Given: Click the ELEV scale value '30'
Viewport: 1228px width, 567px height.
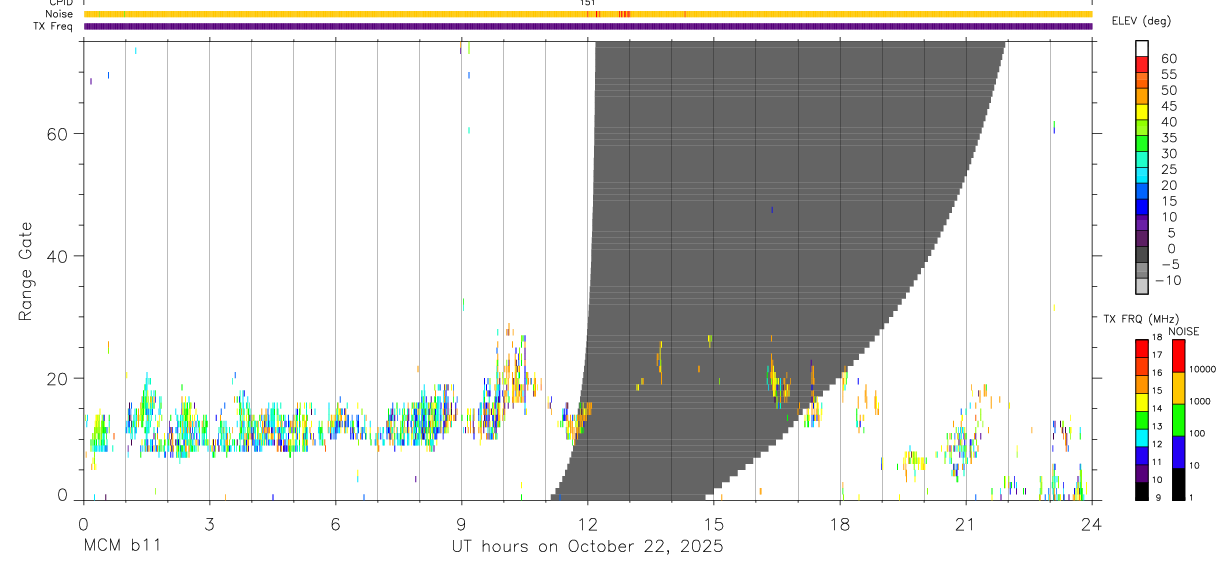Looking at the screenshot, I should click(1168, 153).
